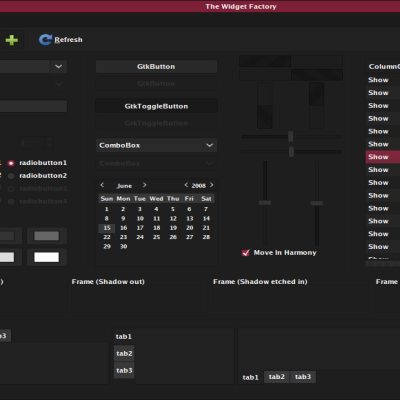Select radiobutton1 option
Viewport: 400px width, 400px height.
(11, 163)
